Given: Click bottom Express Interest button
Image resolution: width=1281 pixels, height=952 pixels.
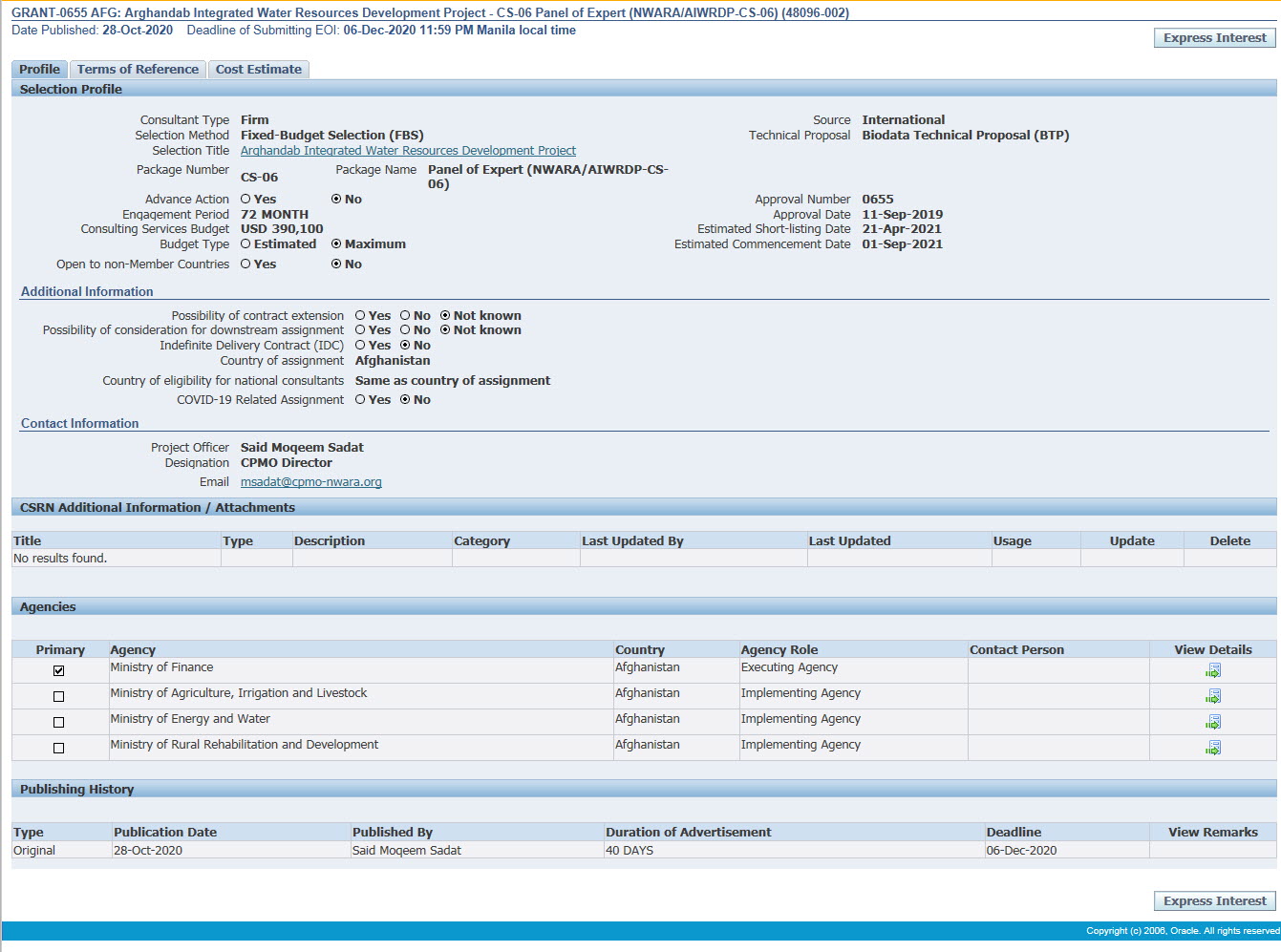Looking at the screenshot, I should 1214,900.
